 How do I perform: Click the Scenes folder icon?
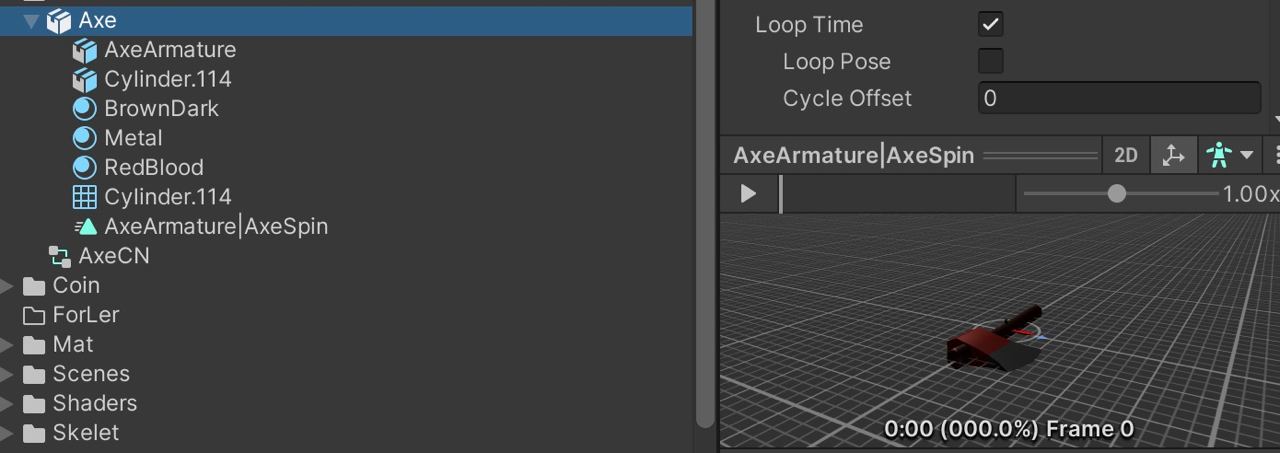[34, 374]
